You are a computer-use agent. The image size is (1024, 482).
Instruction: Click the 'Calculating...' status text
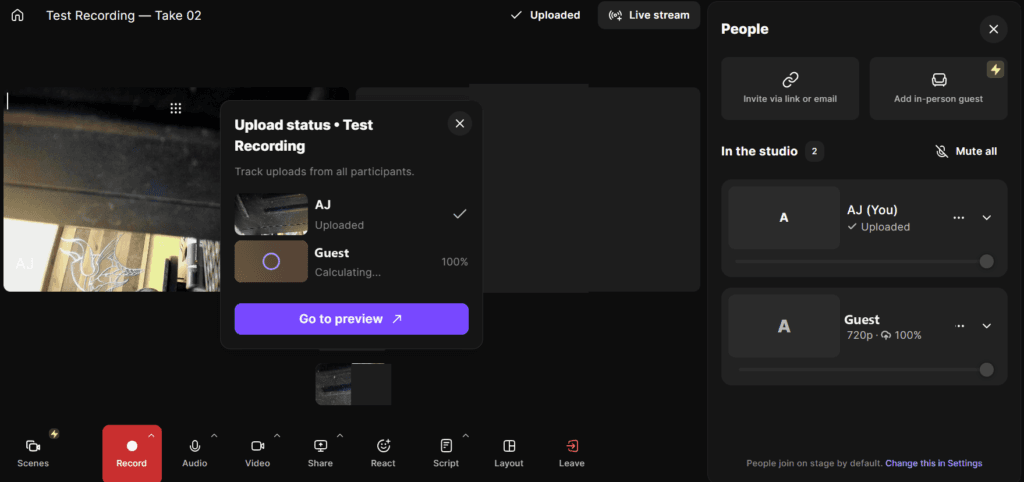(x=347, y=272)
